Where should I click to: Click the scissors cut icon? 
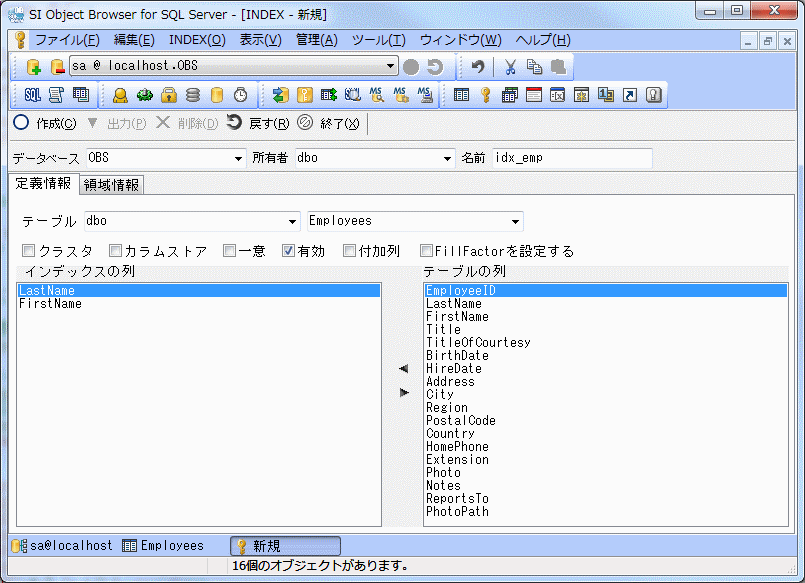pyautogui.click(x=510, y=67)
